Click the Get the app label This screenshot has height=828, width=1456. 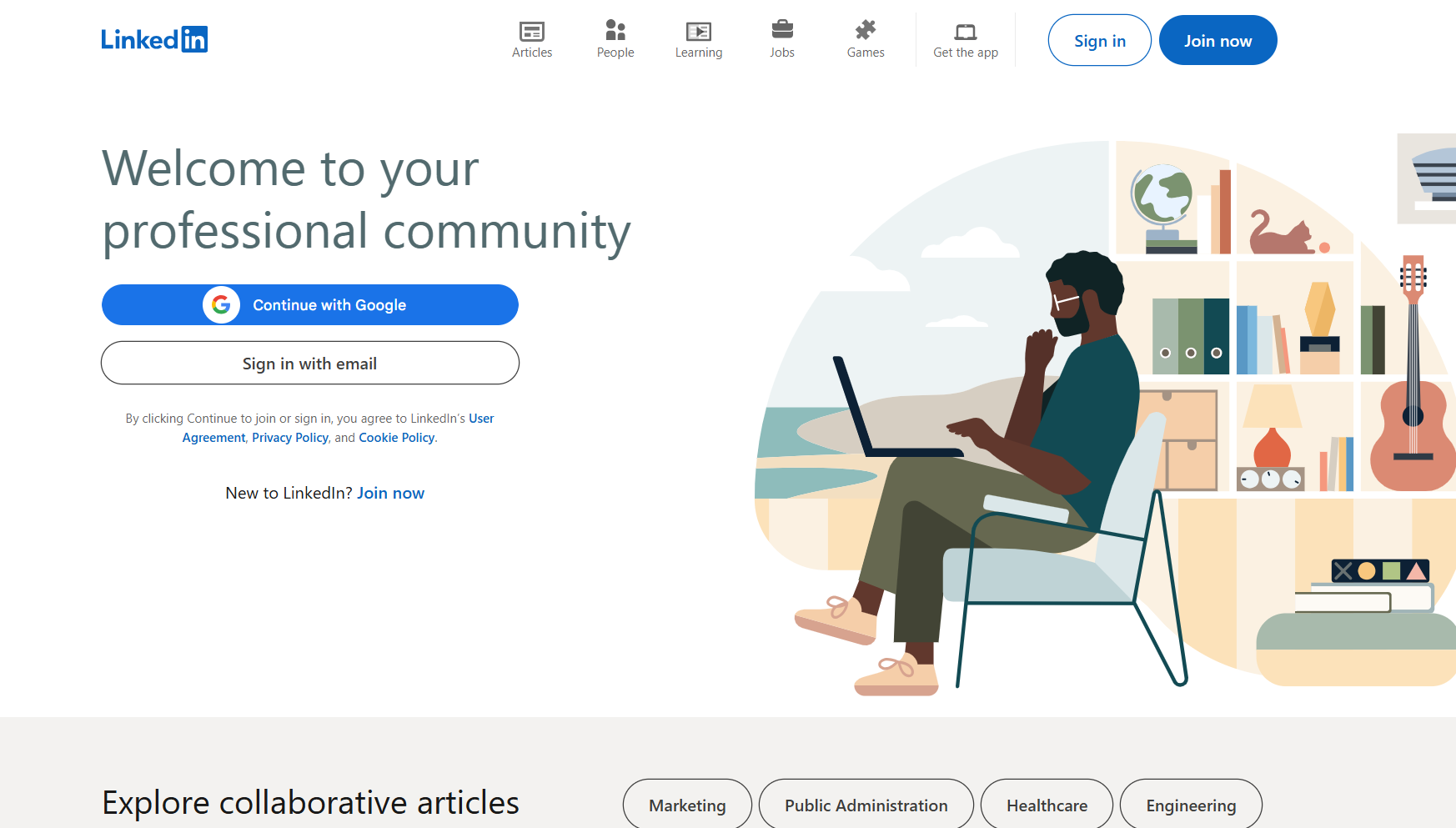coord(966,53)
